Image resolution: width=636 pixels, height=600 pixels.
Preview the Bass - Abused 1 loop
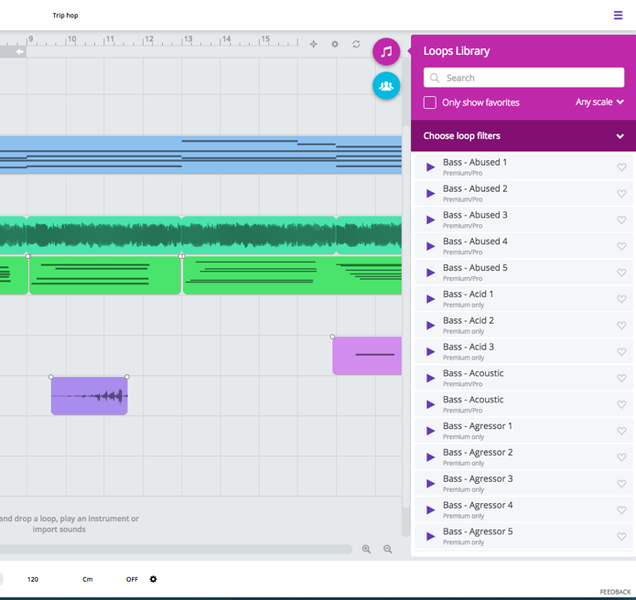click(x=430, y=167)
